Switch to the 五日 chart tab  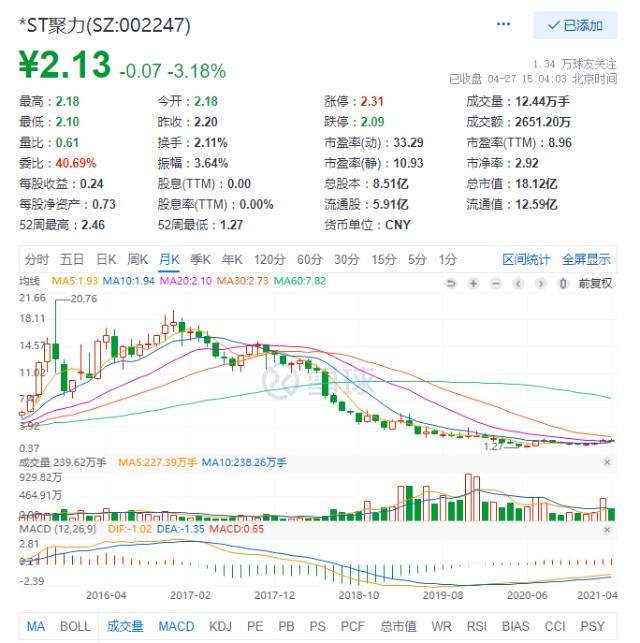pos(72,260)
